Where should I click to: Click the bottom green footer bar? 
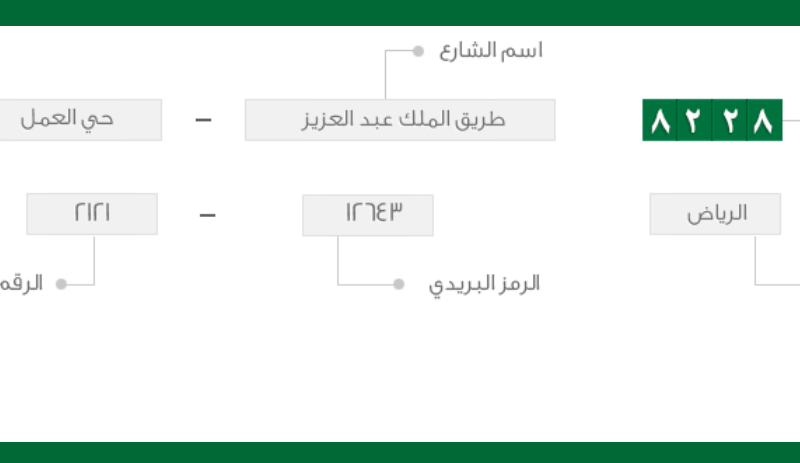click(x=400, y=452)
